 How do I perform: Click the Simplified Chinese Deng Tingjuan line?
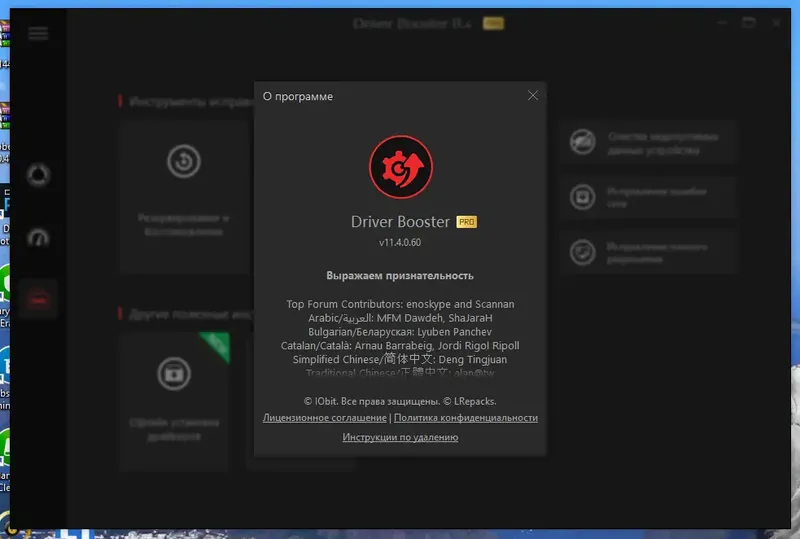click(400, 359)
